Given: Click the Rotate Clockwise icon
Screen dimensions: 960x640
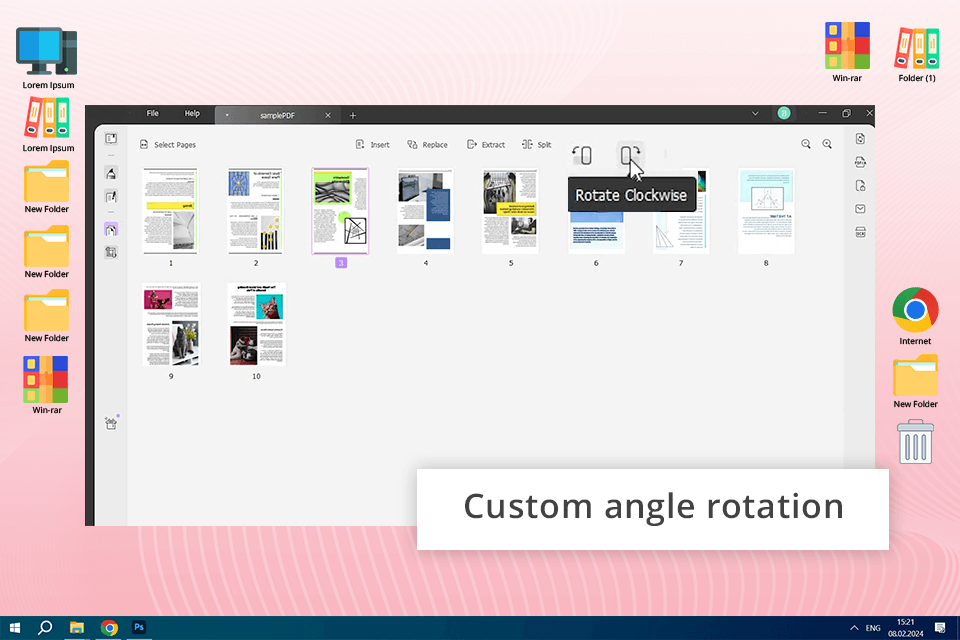Looking at the screenshot, I should point(630,155).
